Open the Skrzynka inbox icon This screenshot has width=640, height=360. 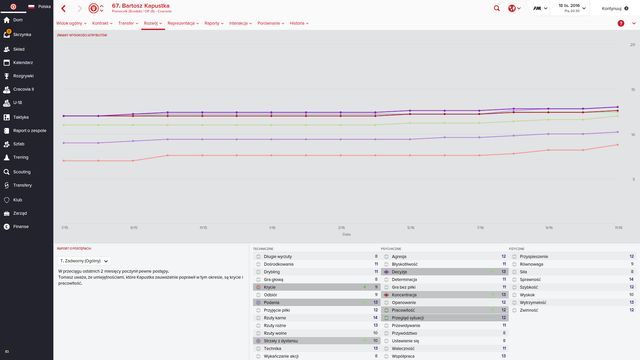pos(7,34)
